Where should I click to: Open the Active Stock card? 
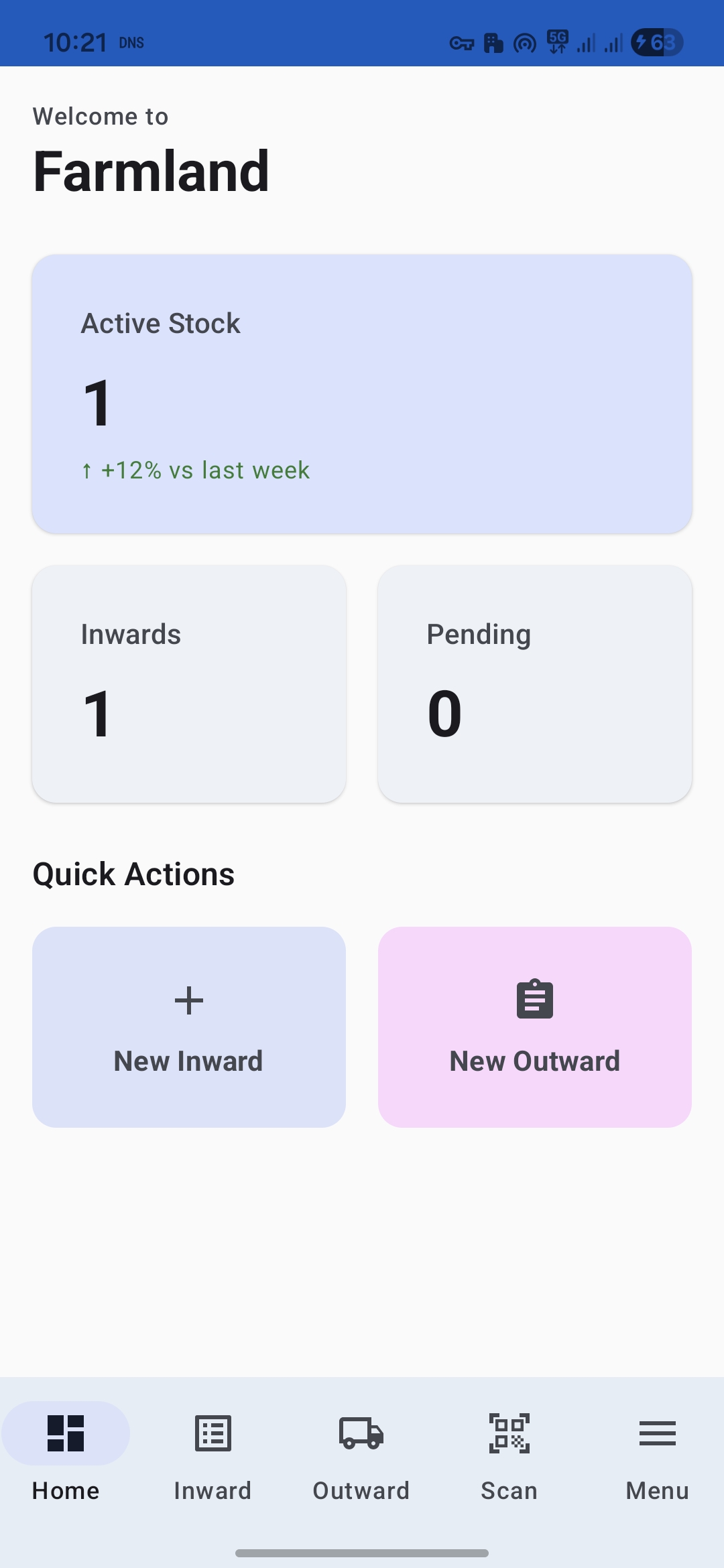[x=362, y=394]
